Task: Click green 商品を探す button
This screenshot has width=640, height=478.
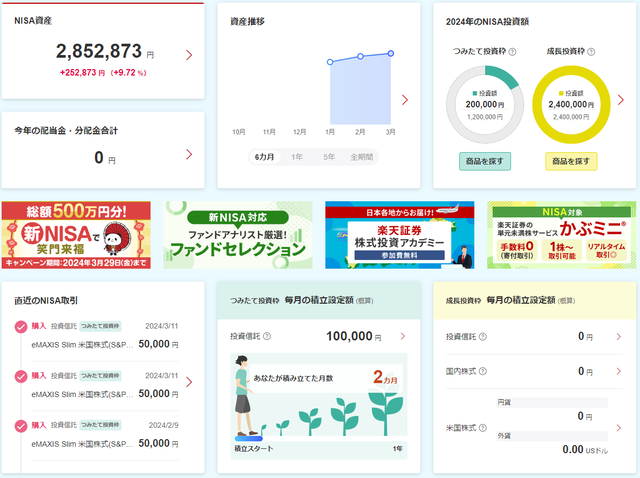Action: [484, 161]
